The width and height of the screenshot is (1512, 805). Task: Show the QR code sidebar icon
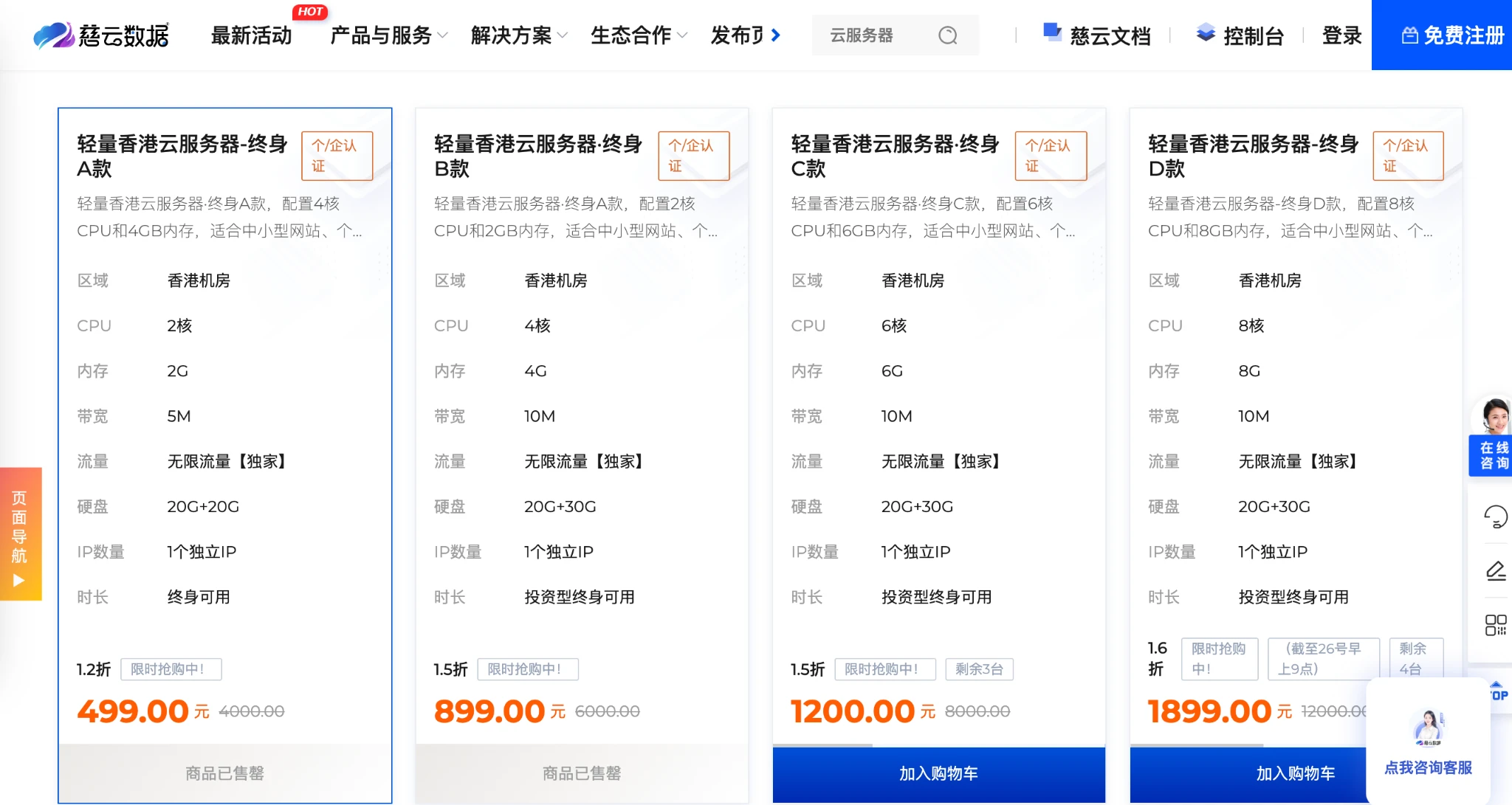[1495, 625]
